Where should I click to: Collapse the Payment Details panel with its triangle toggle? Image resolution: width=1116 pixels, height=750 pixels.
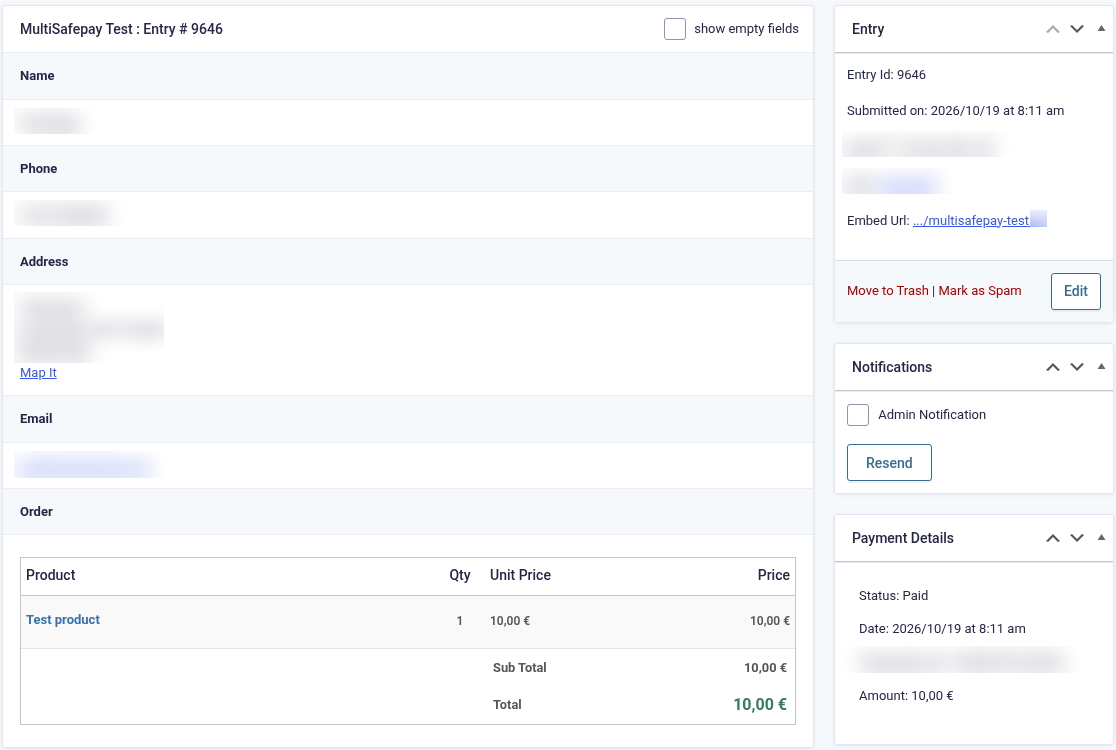(1101, 538)
